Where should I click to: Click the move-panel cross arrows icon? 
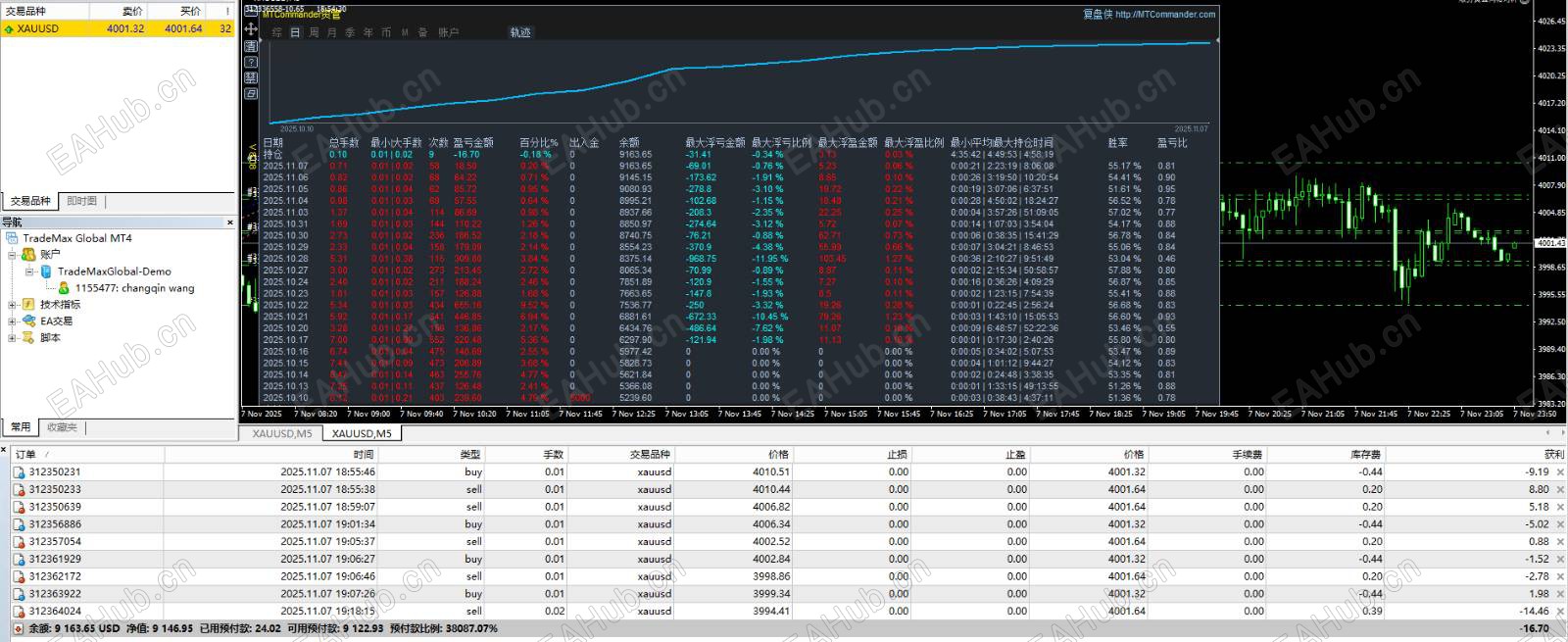coord(251,29)
